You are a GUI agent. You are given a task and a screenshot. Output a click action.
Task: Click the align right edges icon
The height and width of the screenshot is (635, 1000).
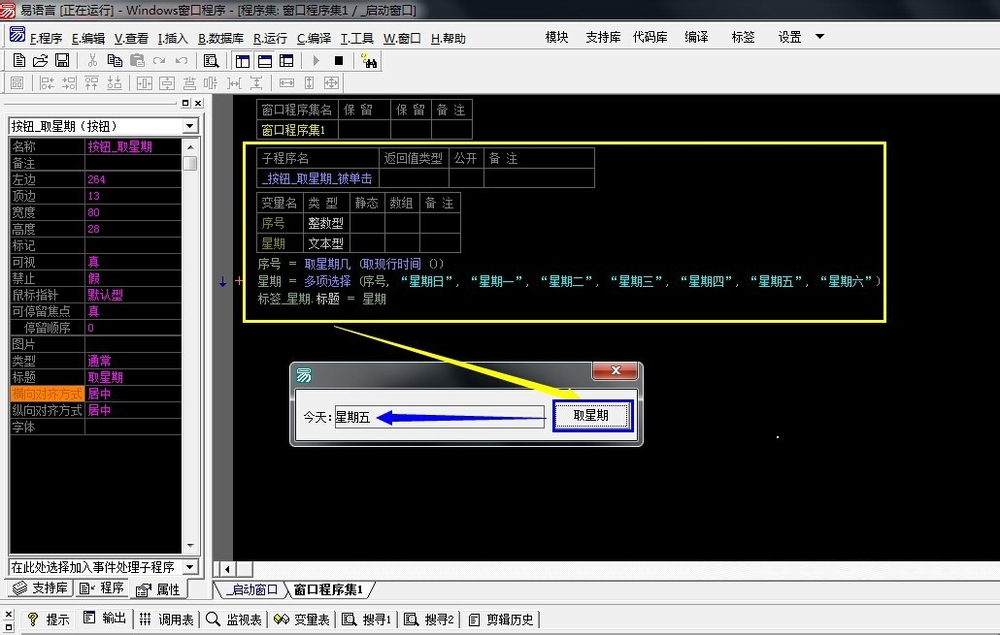click(x=70, y=83)
